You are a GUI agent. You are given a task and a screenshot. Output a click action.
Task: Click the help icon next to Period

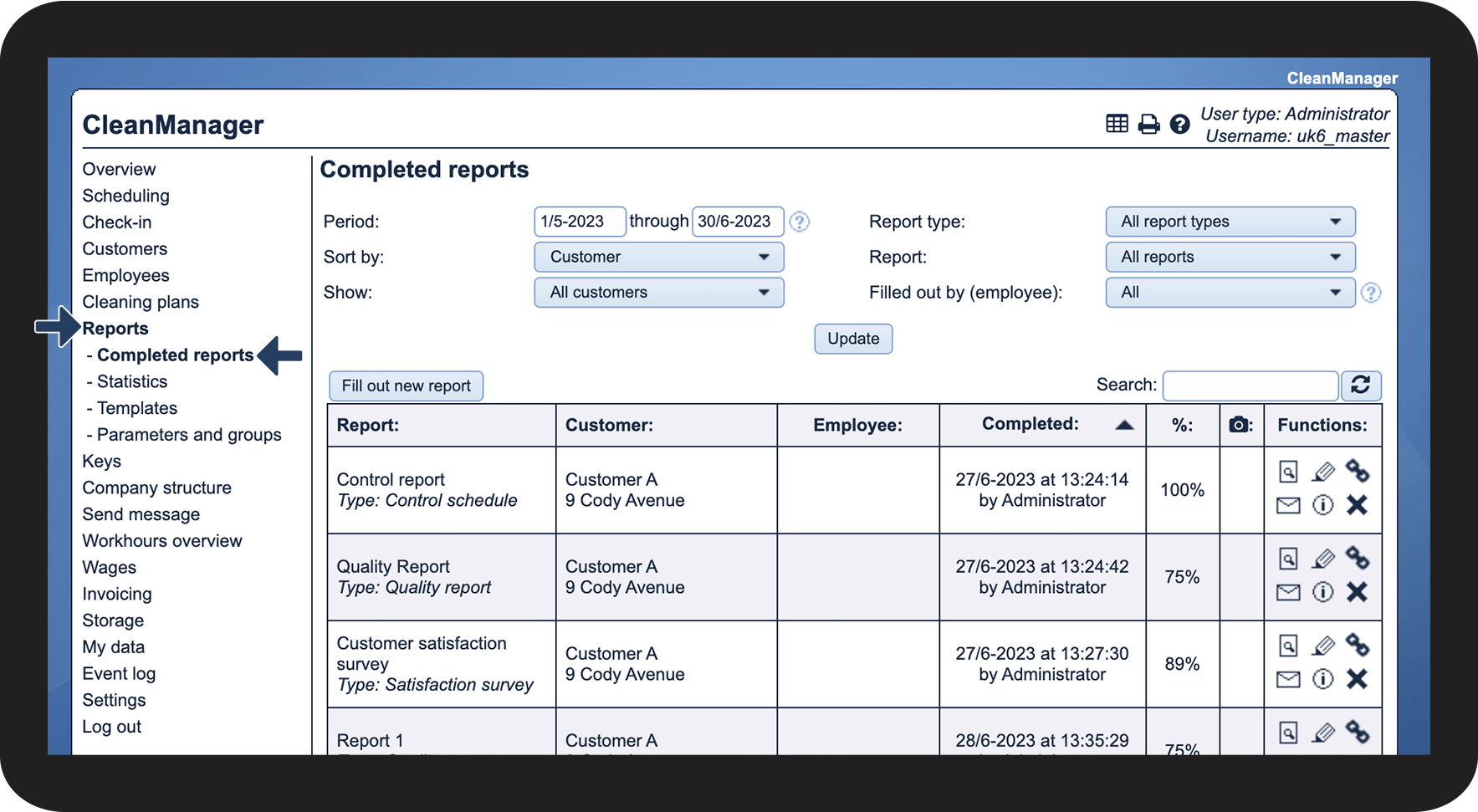coord(800,222)
